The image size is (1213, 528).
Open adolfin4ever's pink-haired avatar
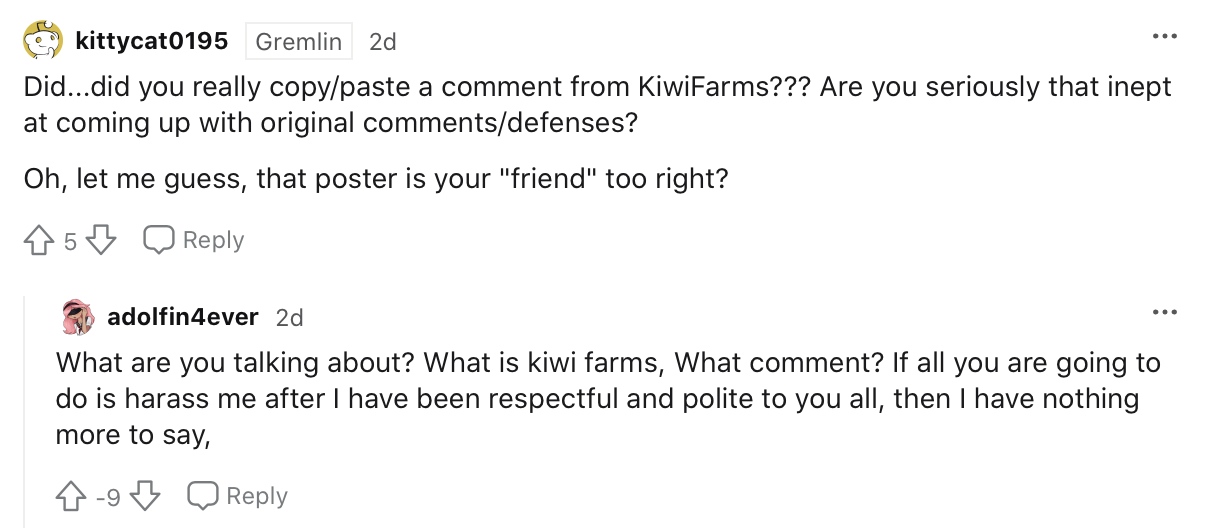point(78,318)
